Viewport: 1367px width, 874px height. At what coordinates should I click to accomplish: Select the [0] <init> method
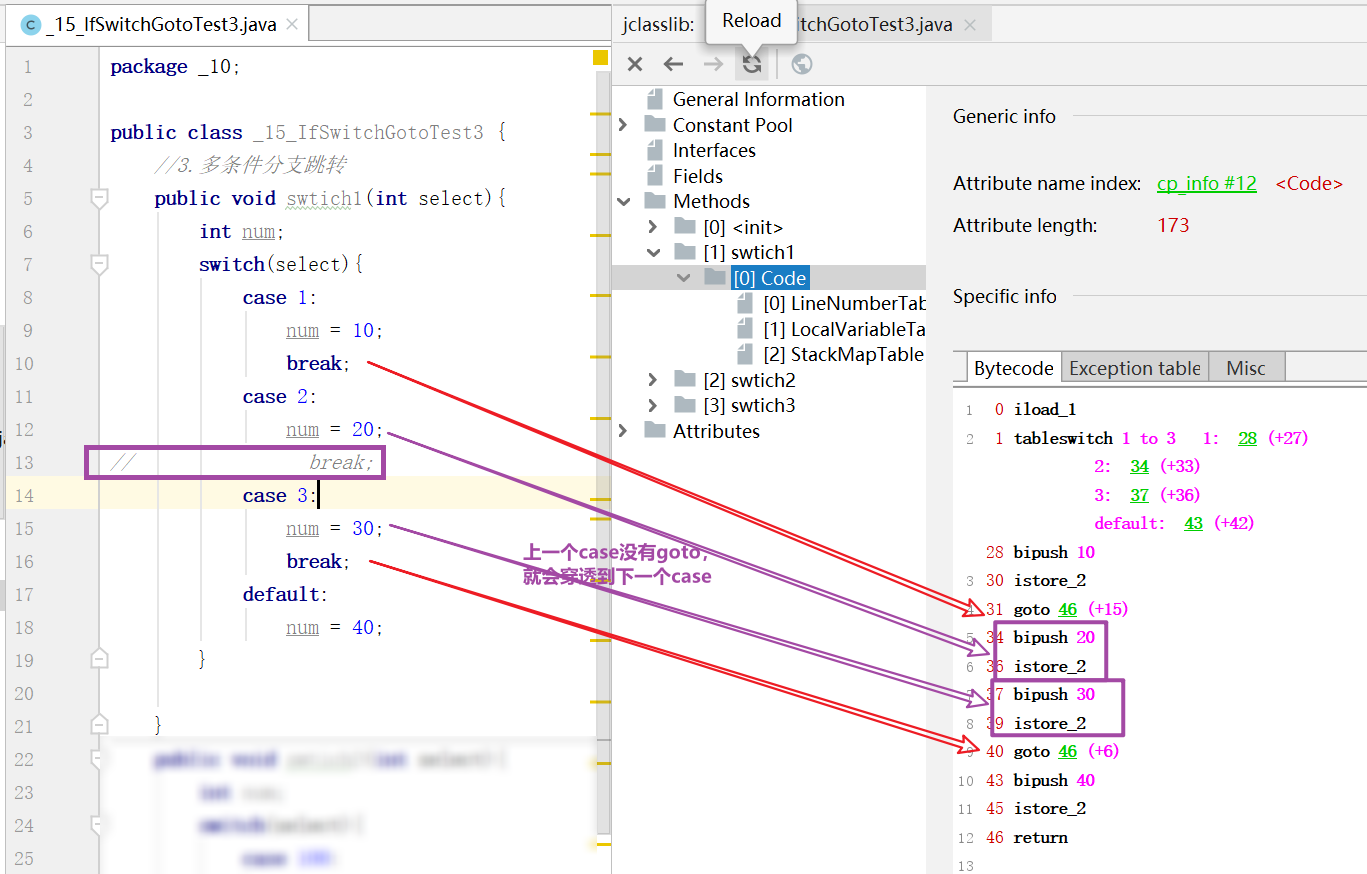pos(743,227)
